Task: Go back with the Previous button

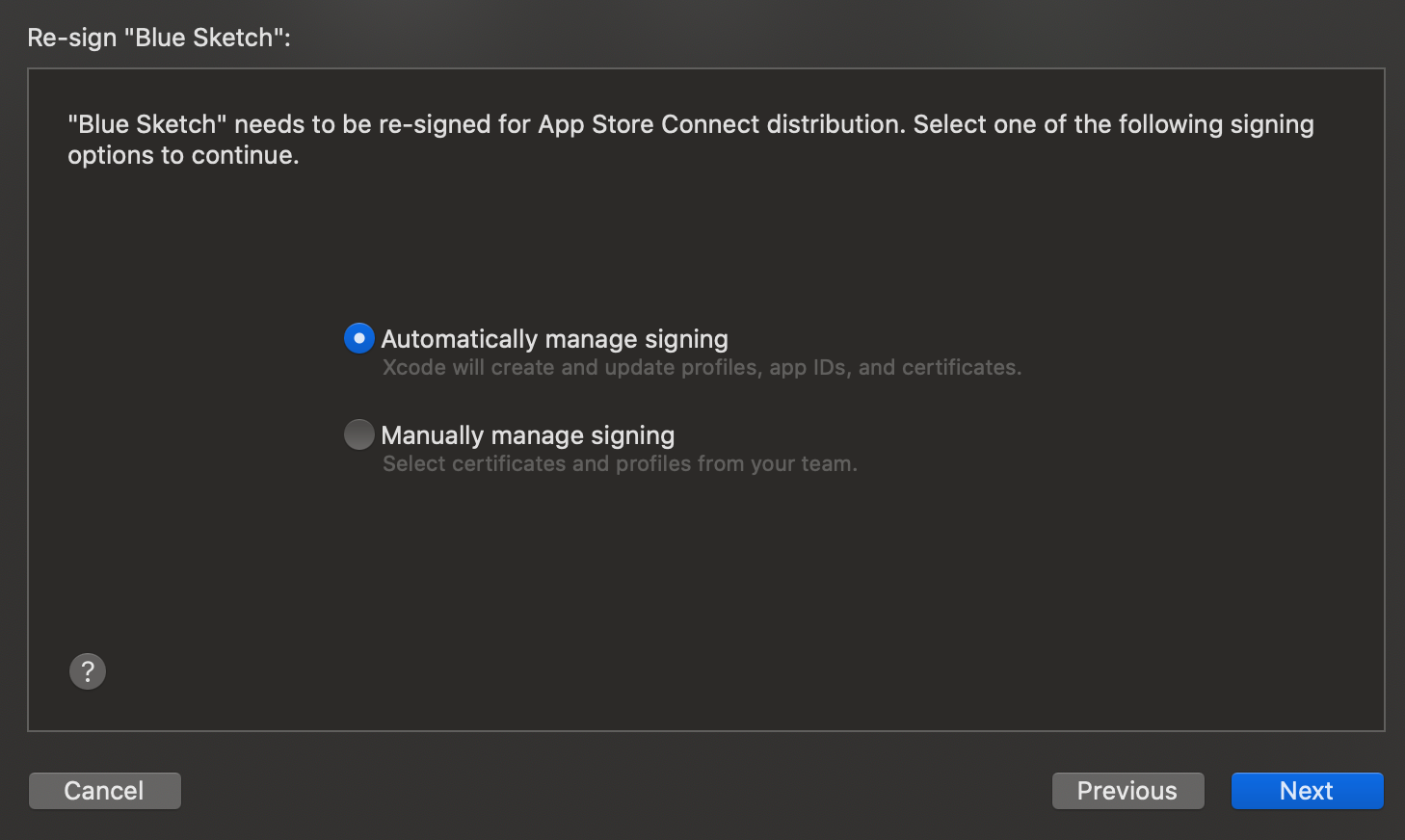Action: [1127, 791]
